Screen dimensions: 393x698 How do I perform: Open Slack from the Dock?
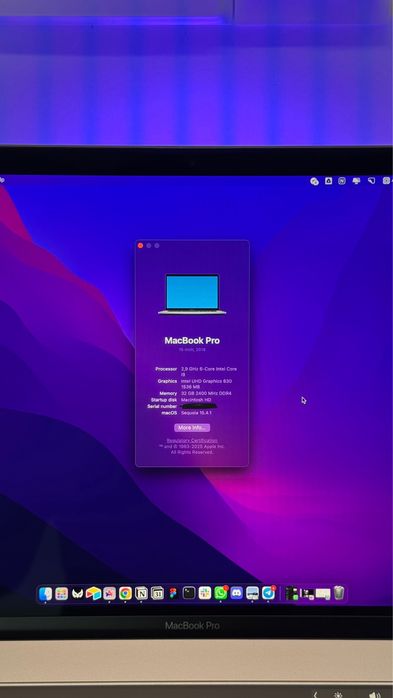(x=205, y=593)
